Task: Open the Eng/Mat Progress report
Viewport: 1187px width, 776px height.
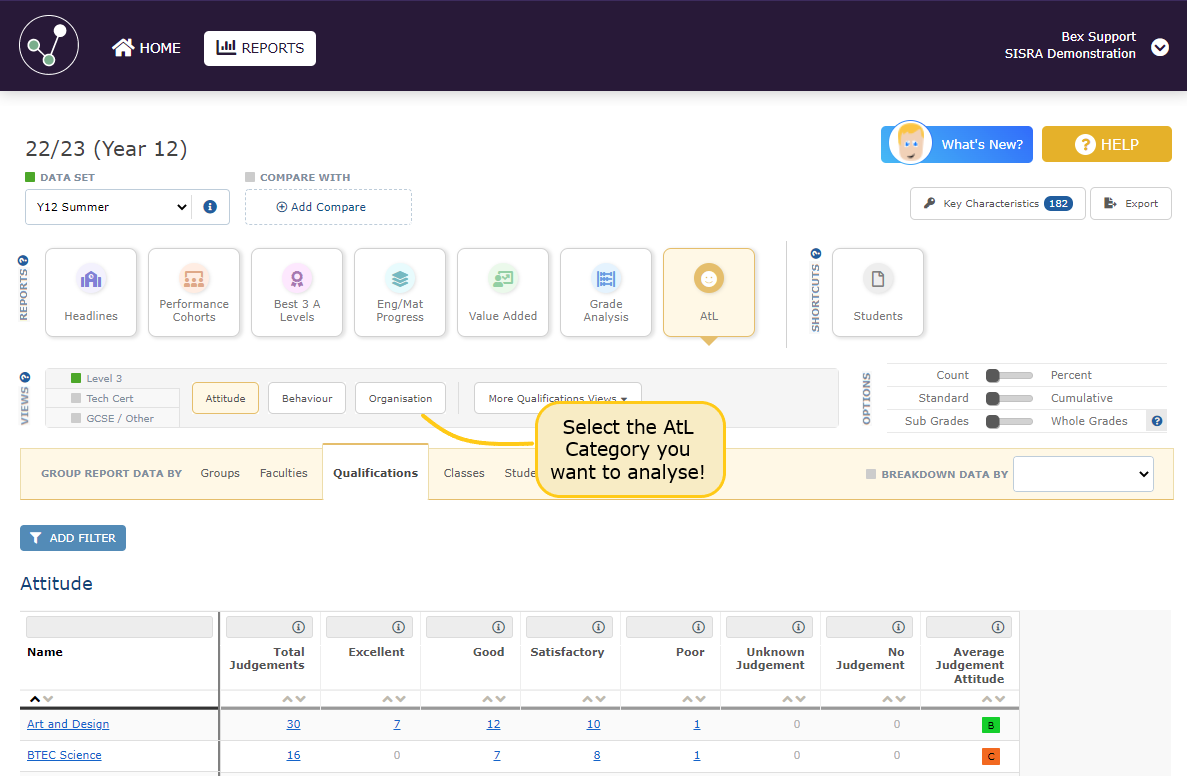Action: (x=400, y=292)
